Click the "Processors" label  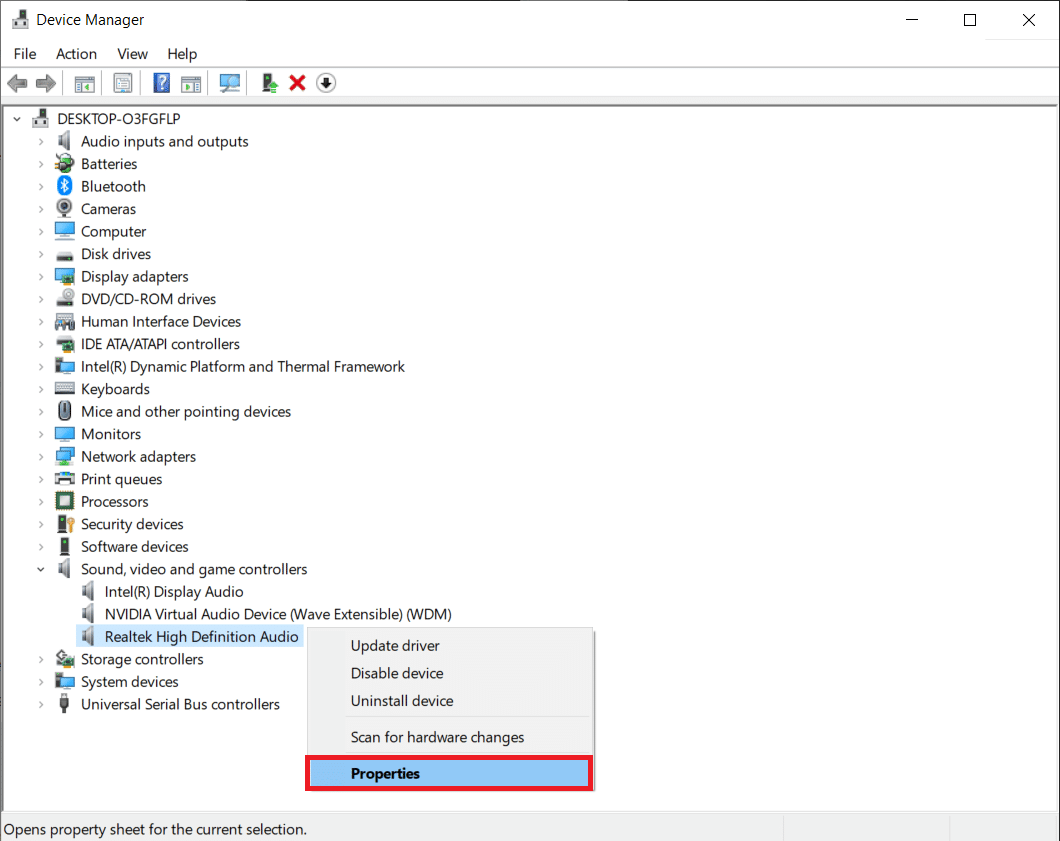click(x=114, y=501)
